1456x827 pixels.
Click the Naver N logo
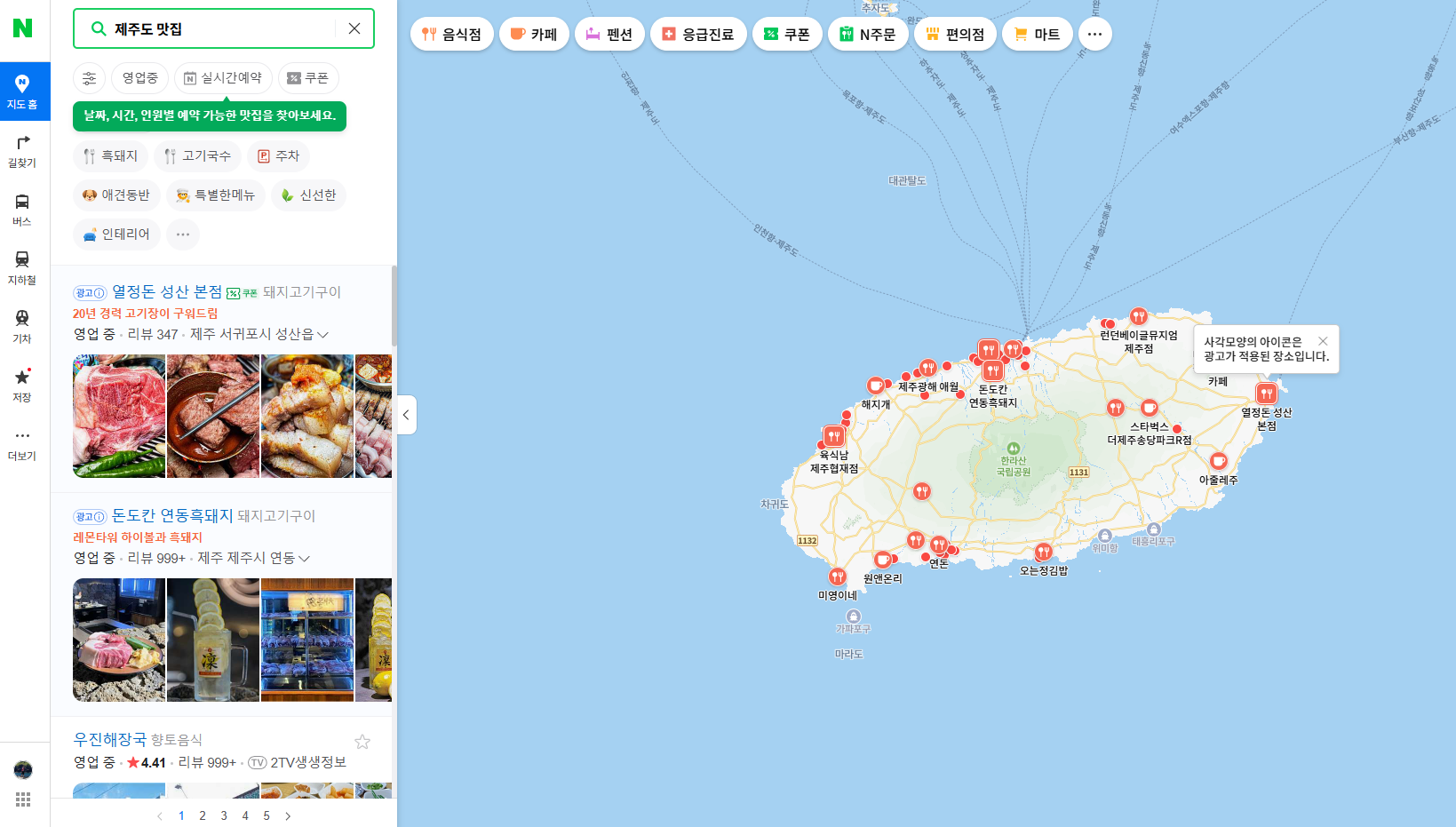(x=23, y=28)
